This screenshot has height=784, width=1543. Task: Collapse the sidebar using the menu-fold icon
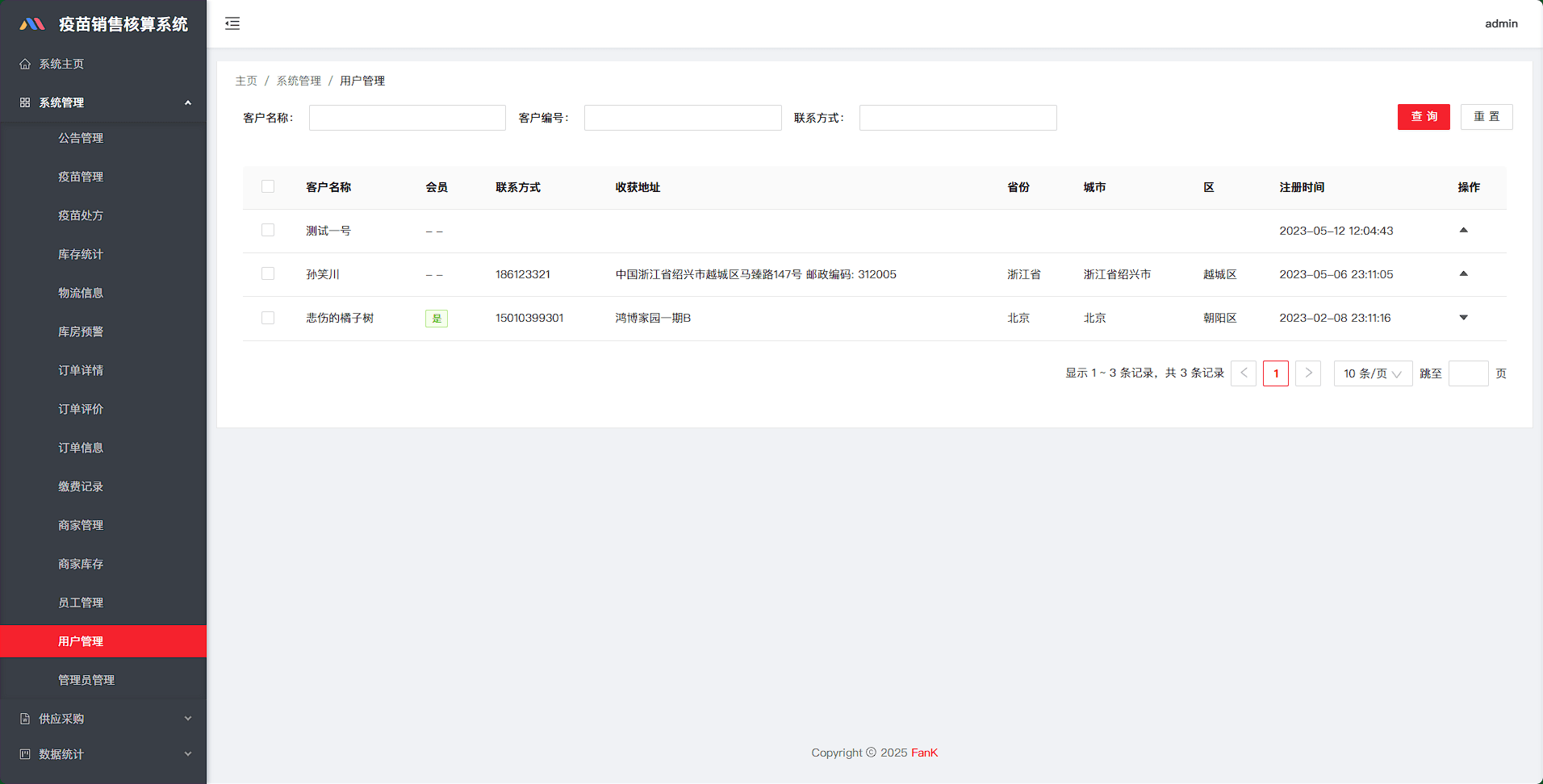pos(232,23)
